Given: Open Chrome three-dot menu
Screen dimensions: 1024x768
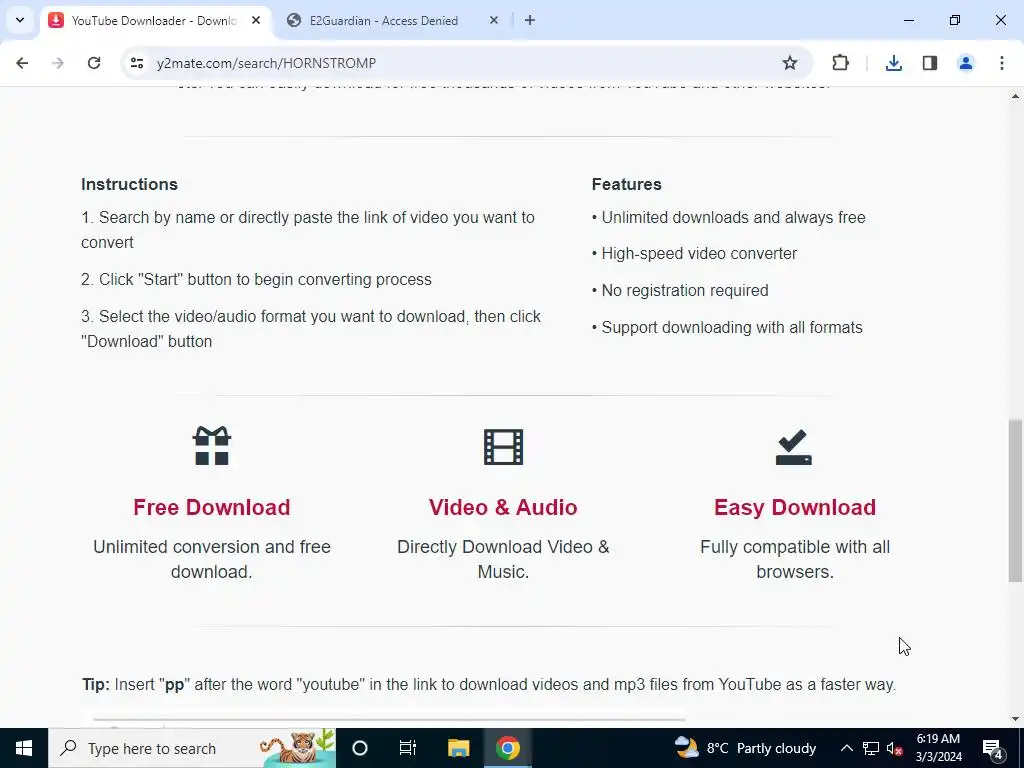Looking at the screenshot, I should coord(1001,63).
